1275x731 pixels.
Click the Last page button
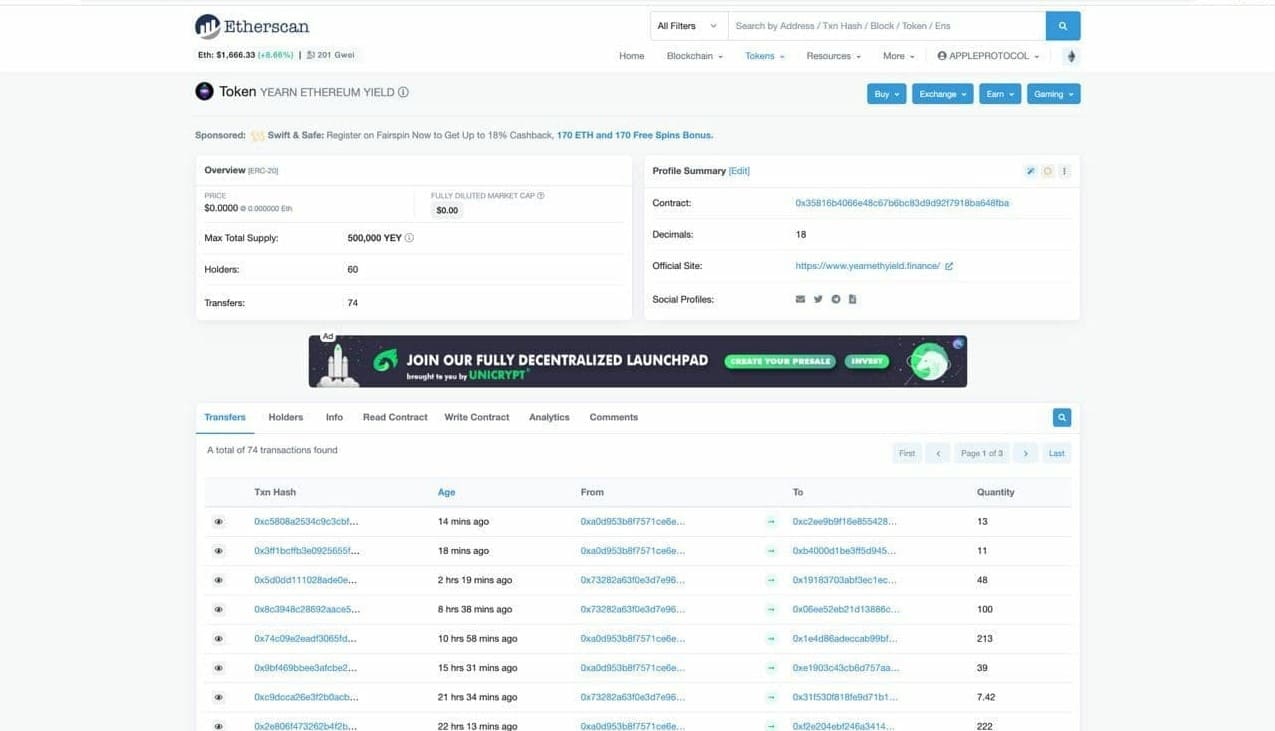click(x=1056, y=453)
